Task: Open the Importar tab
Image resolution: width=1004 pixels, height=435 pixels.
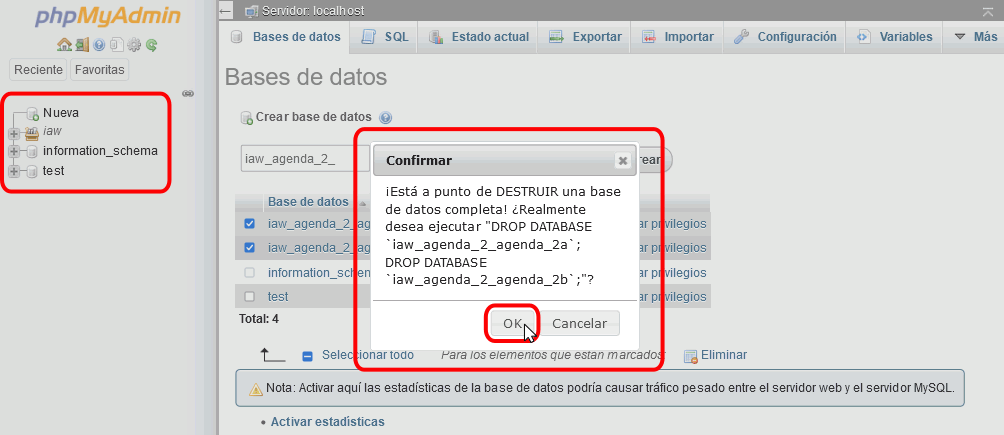Action: [677, 37]
